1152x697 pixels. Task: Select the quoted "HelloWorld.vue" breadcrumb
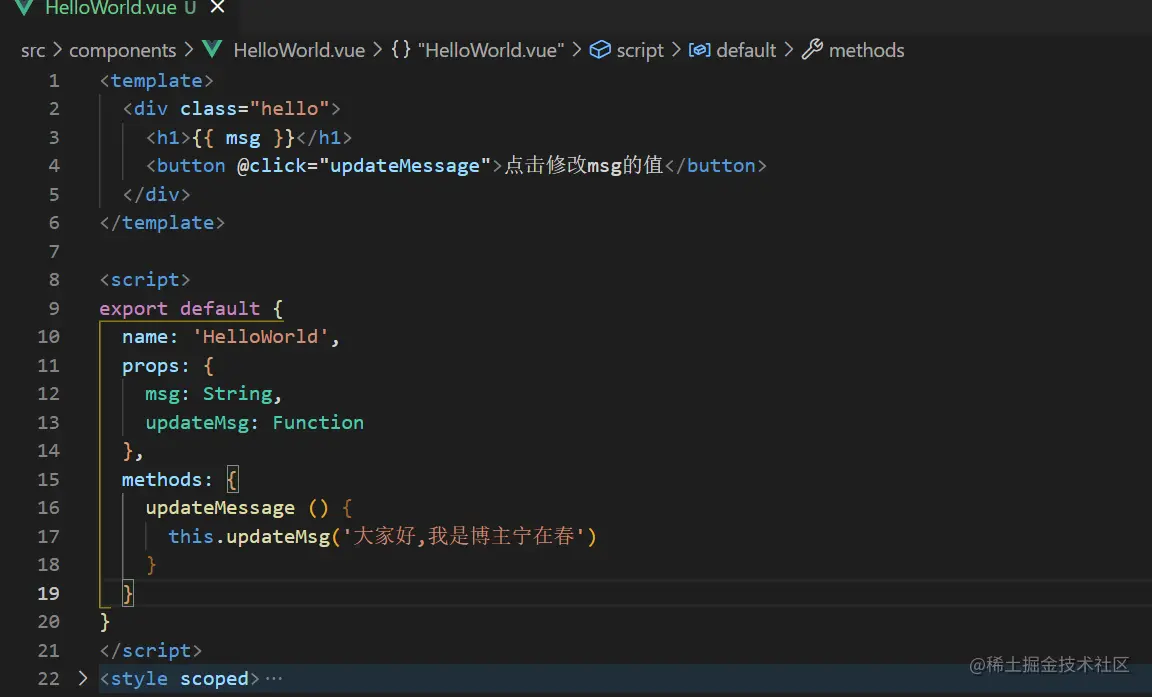click(491, 50)
